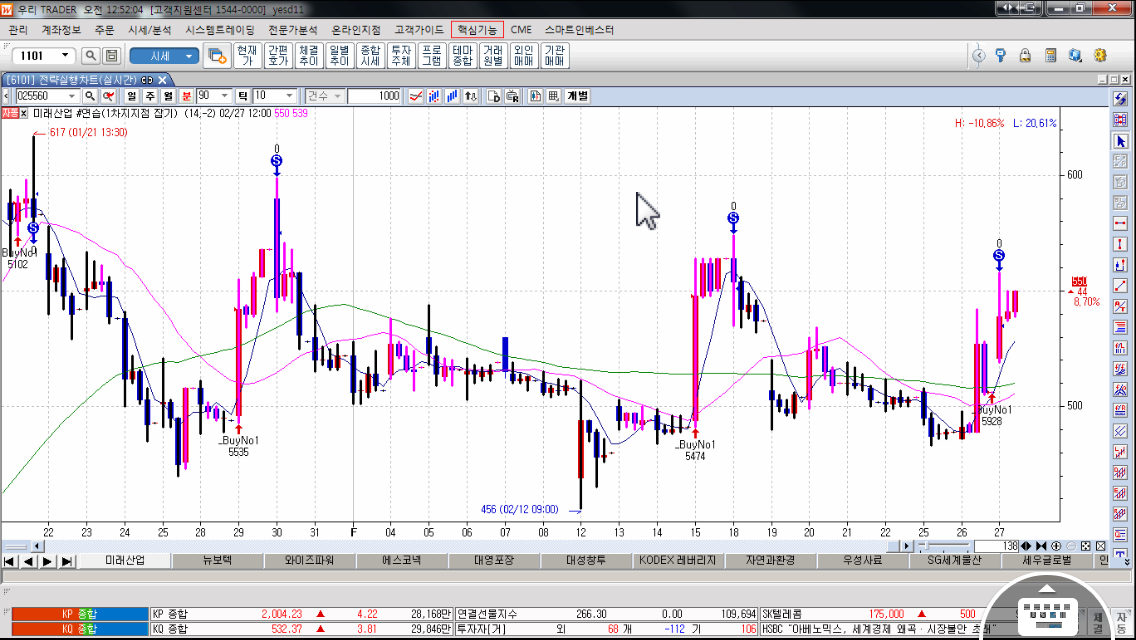The image size is (1136, 640).
Task: Click the blue key icon in top toolbar
Action: (x=1001, y=56)
